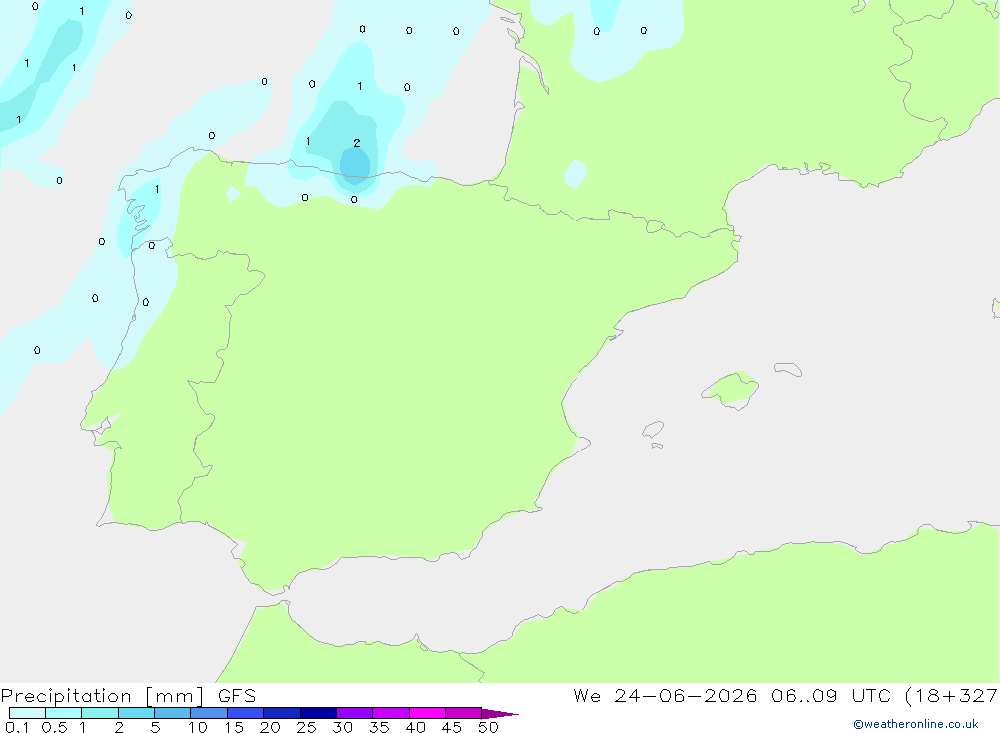Image resolution: width=1000 pixels, height=733 pixels.
Task: Click the small Ibiza island outline
Action: coord(653,429)
